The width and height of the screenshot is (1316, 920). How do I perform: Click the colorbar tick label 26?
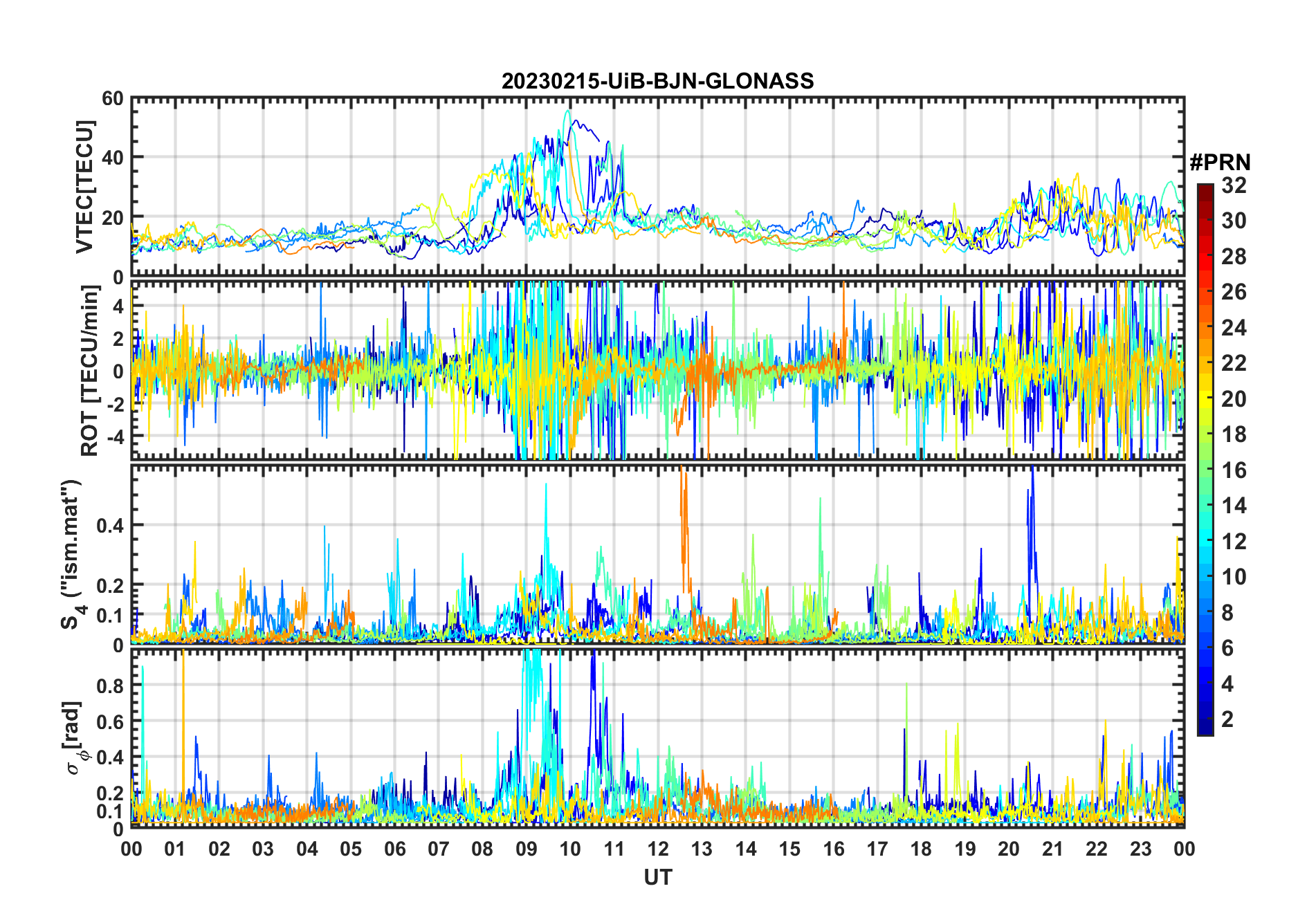pyautogui.click(x=1234, y=292)
